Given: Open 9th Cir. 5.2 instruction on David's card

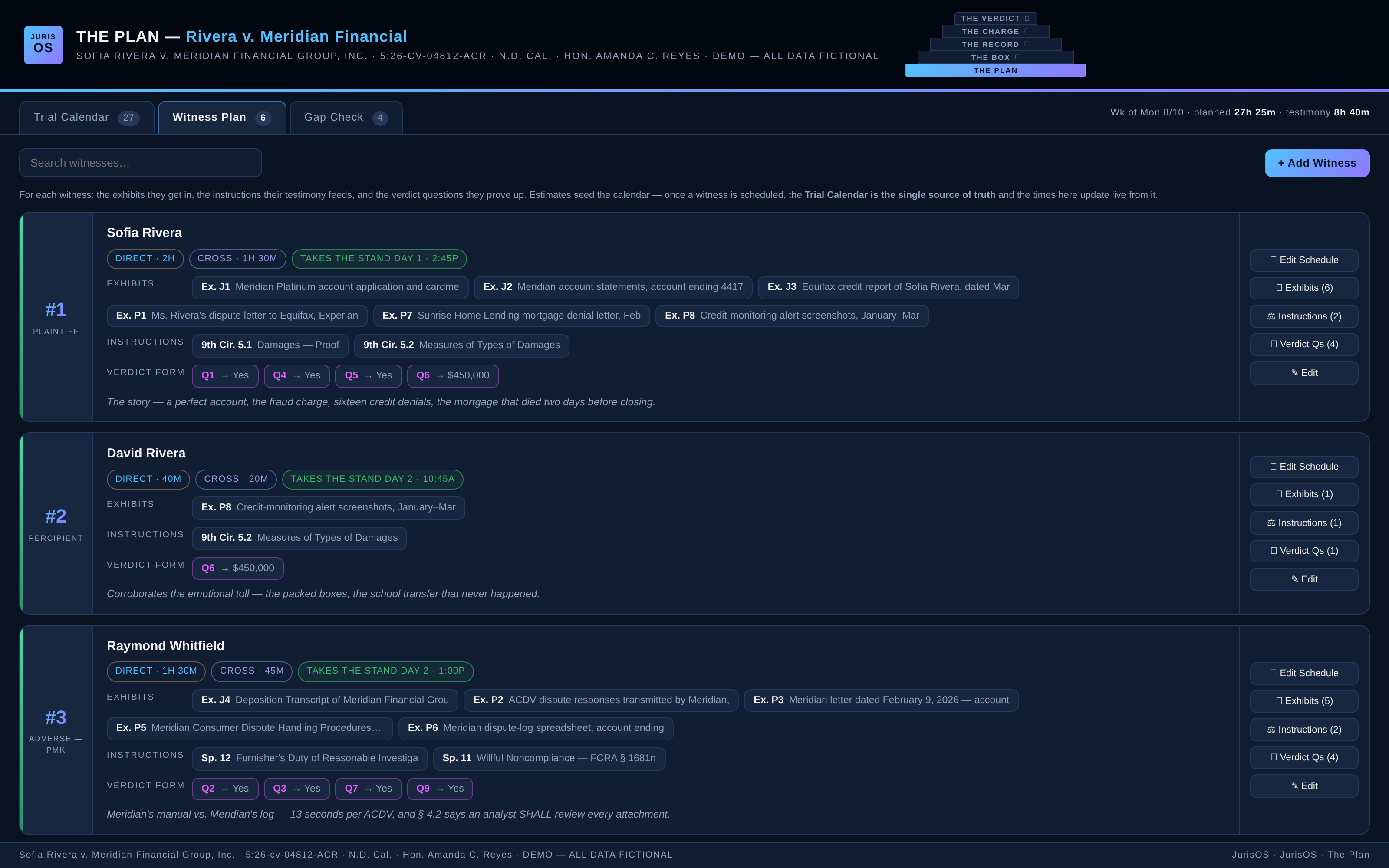Looking at the screenshot, I should (x=300, y=539).
